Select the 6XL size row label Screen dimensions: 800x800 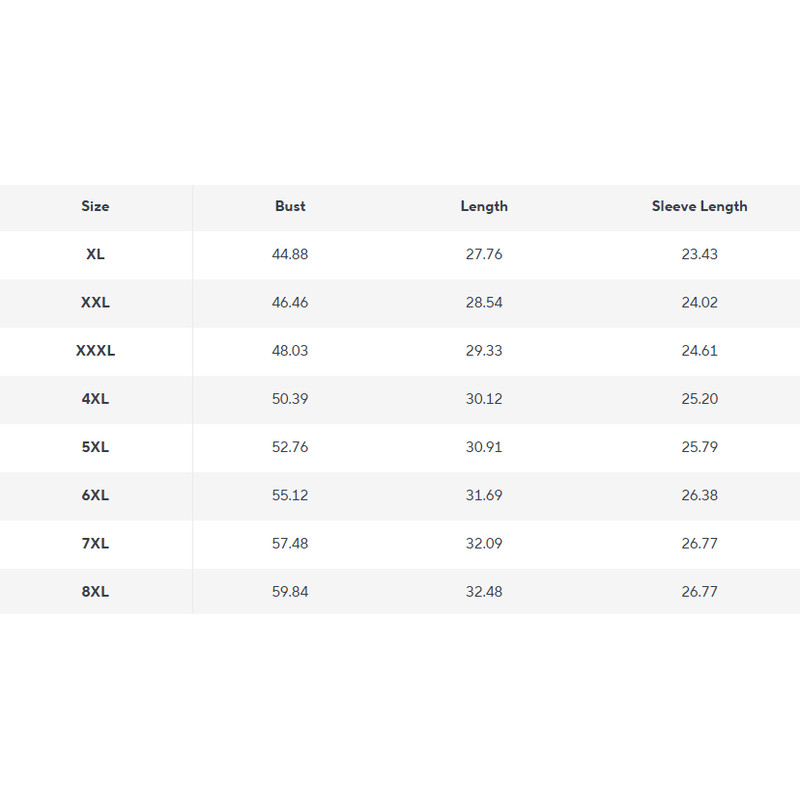point(95,495)
